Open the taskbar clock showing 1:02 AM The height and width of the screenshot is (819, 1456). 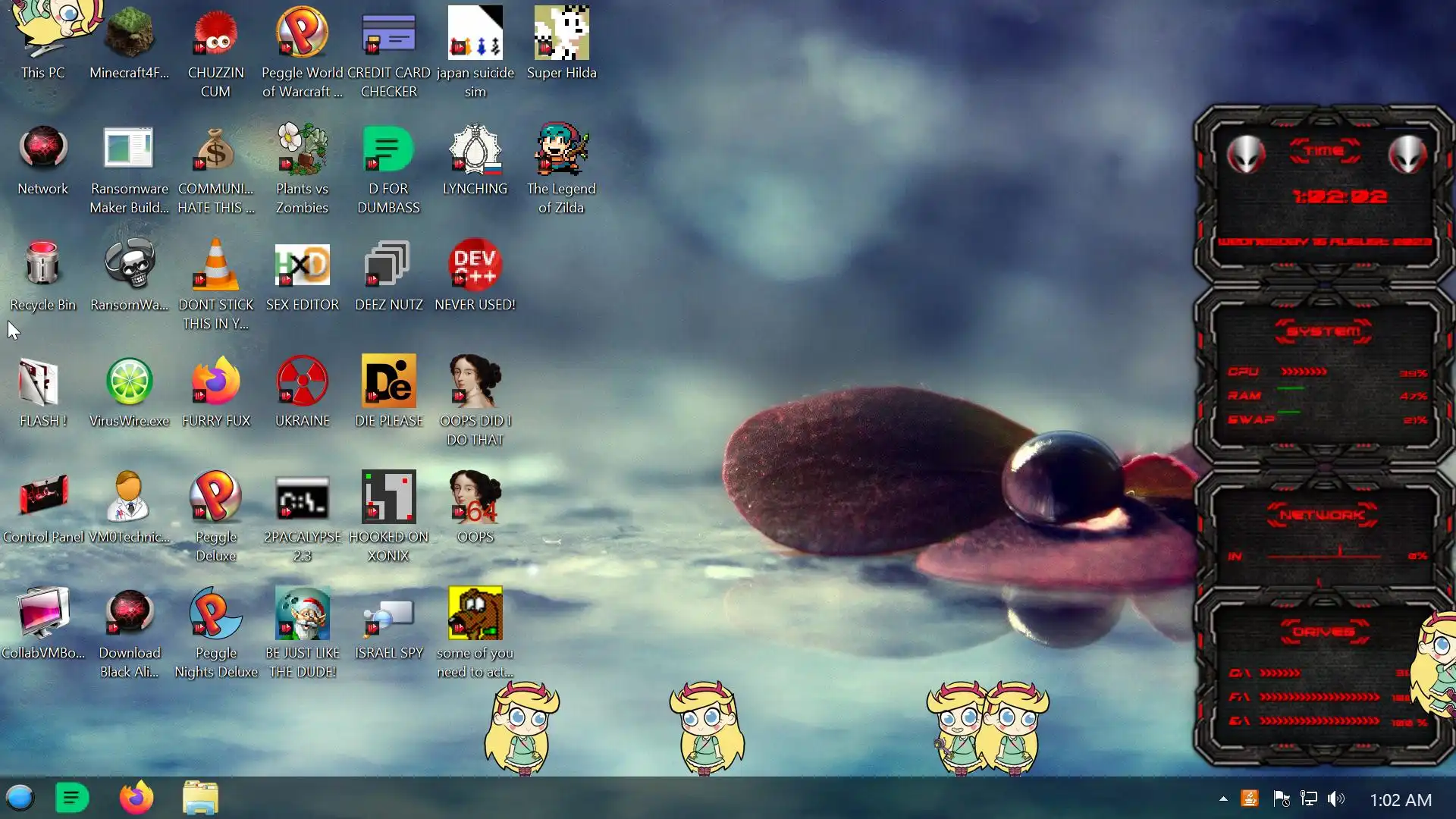coord(1401,799)
